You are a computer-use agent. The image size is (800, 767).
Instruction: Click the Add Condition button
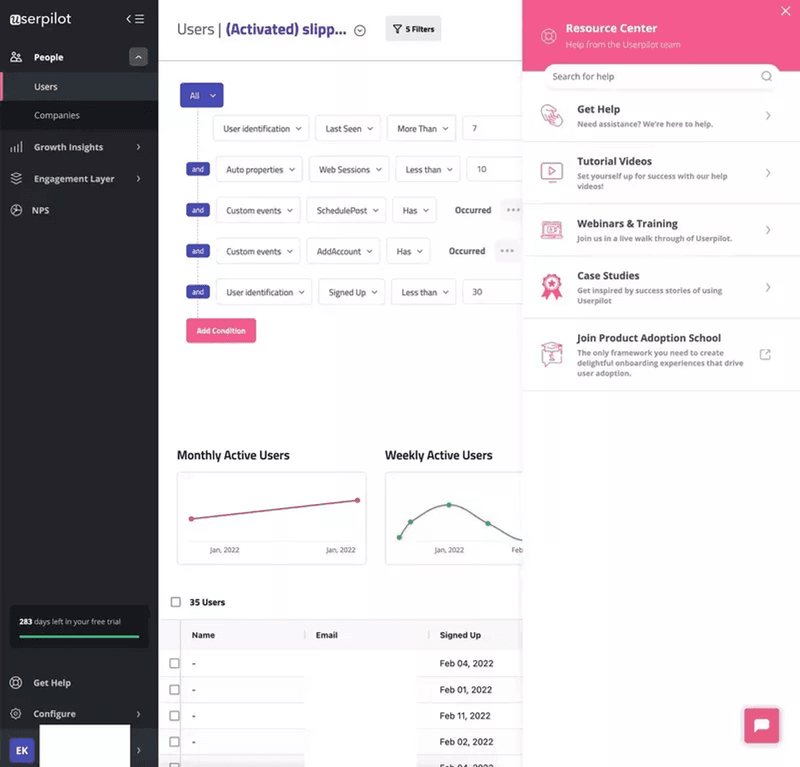pyautogui.click(x=221, y=331)
